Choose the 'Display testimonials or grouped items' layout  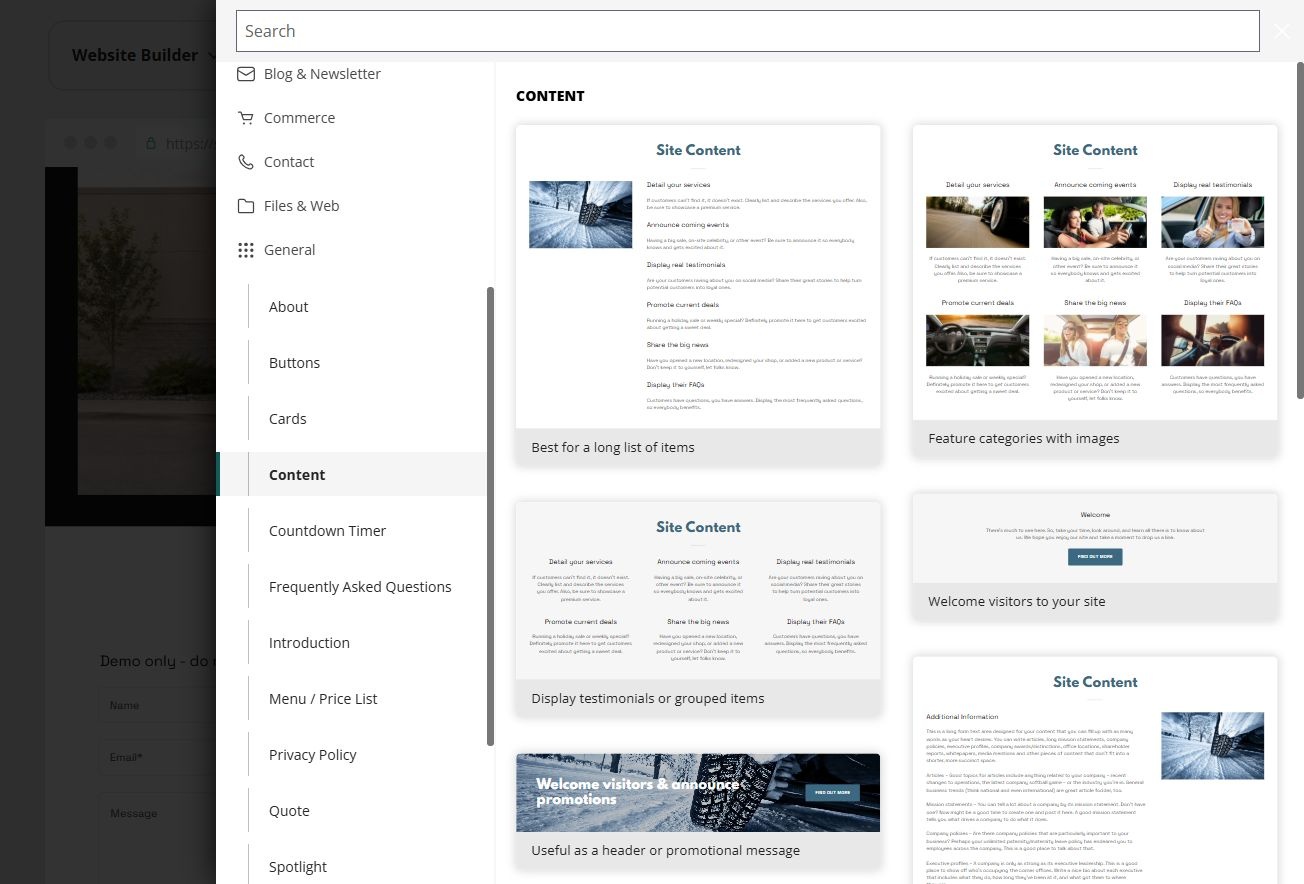point(698,609)
